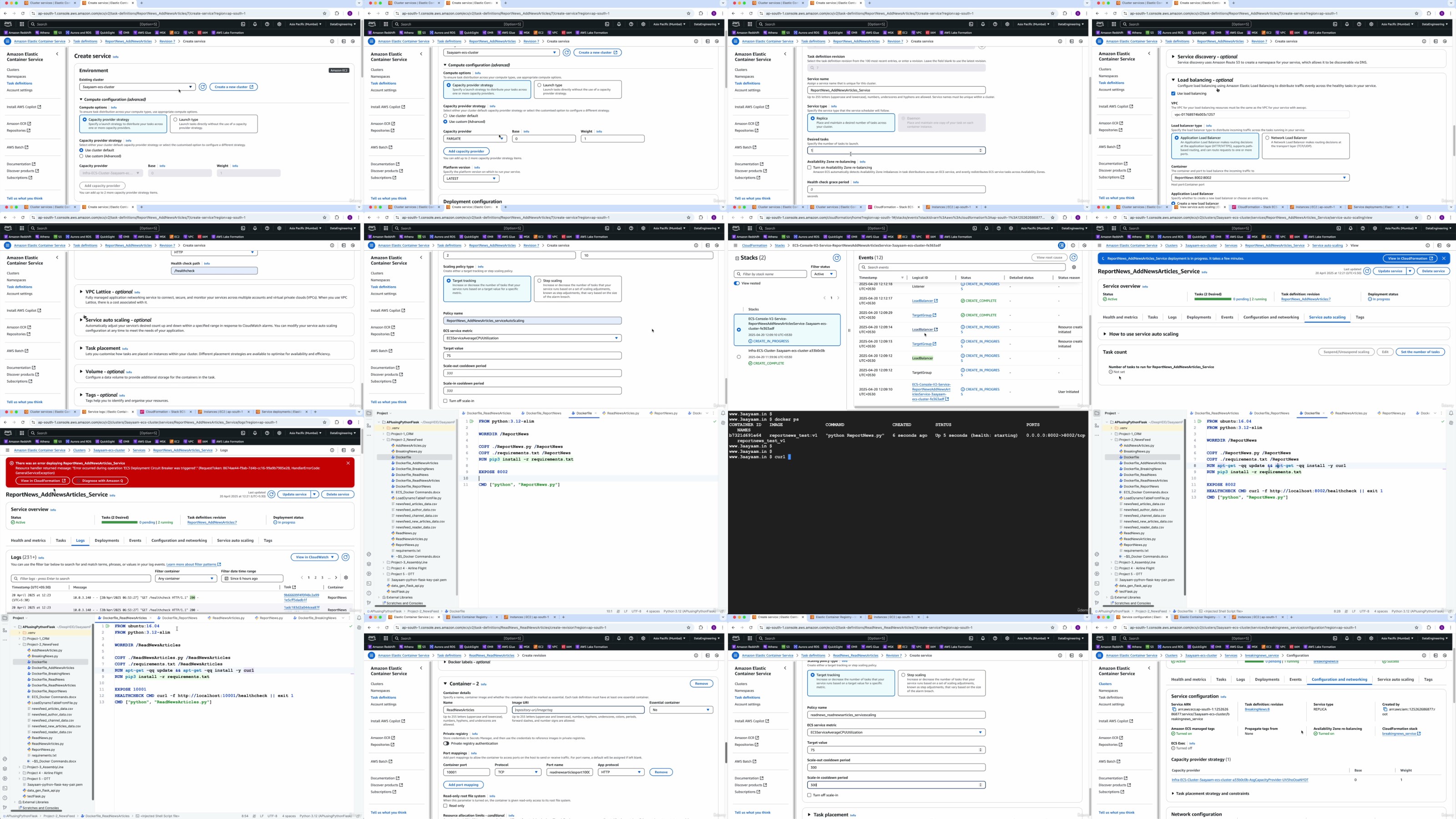
Task: Open help question icon in CloudFormation window
Action: (x=999, y=228)
